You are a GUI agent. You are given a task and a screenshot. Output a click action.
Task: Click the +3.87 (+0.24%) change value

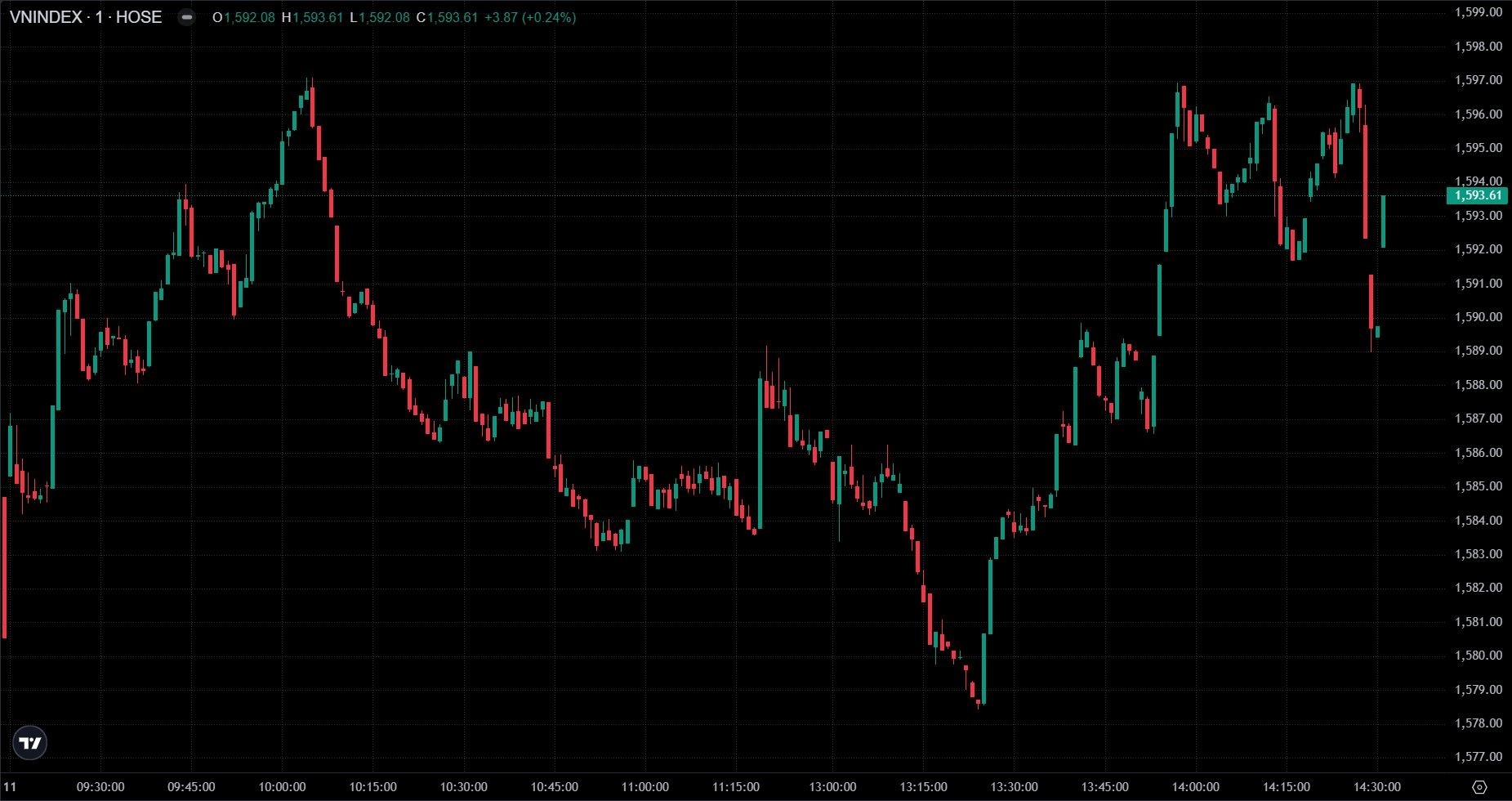530,17
